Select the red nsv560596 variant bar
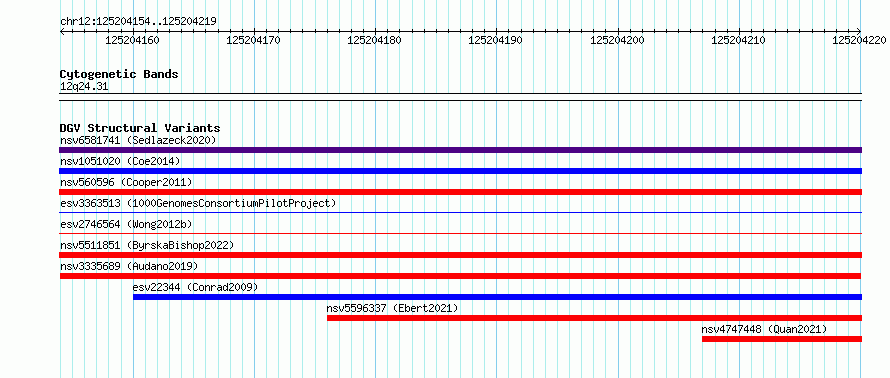 [460, 192]
